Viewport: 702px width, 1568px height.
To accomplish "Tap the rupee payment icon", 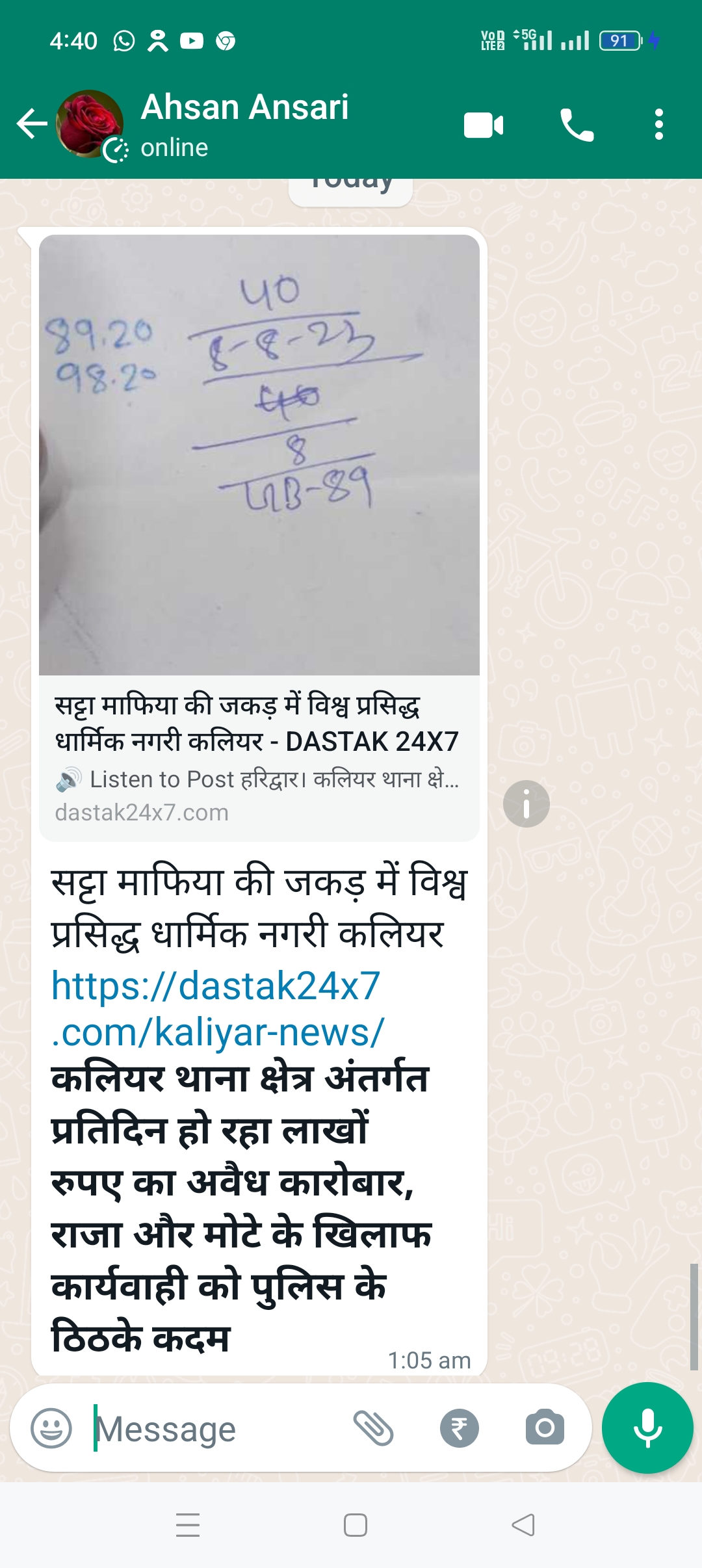I will (460, 1428).
